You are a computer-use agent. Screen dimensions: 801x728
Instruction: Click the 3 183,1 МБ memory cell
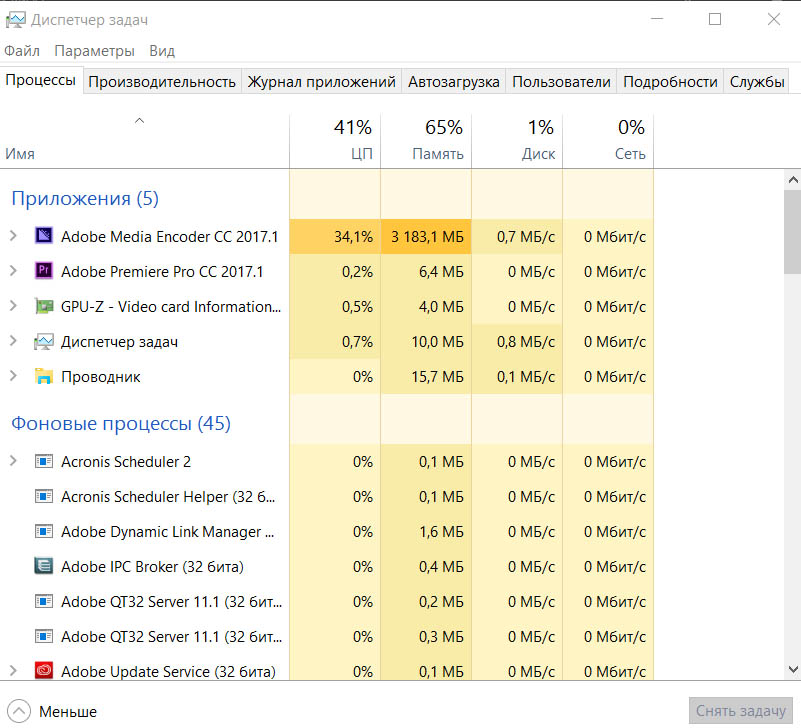426,237
